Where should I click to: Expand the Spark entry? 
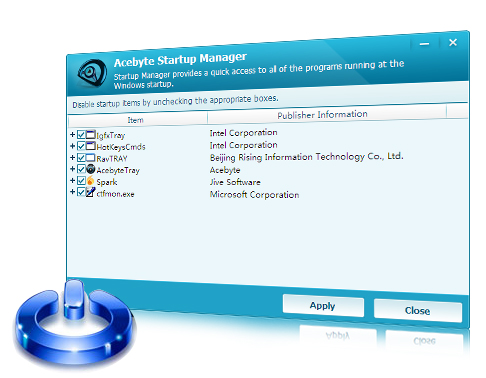[x=72, y=180]
